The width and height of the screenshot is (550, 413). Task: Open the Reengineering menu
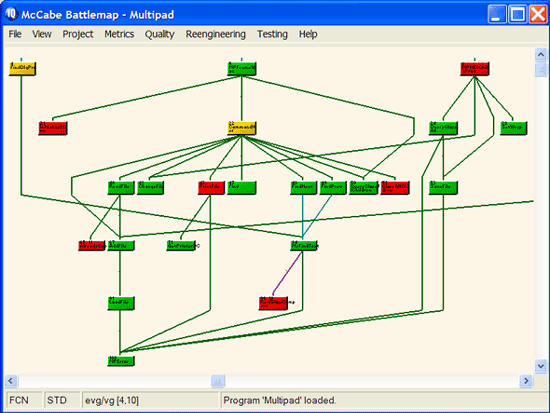215,34
